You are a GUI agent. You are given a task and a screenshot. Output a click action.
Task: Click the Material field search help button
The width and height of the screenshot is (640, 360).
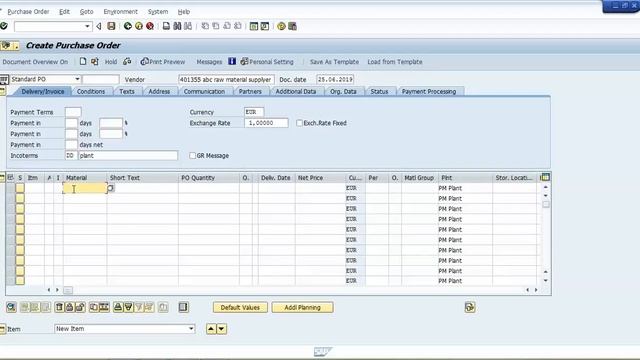point(111,188)
